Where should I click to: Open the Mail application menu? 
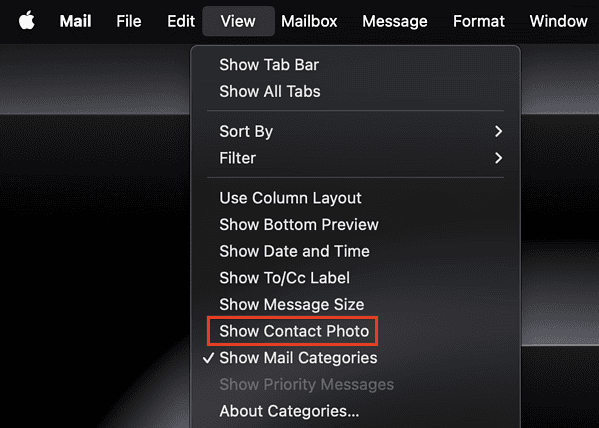pos(75,21)
